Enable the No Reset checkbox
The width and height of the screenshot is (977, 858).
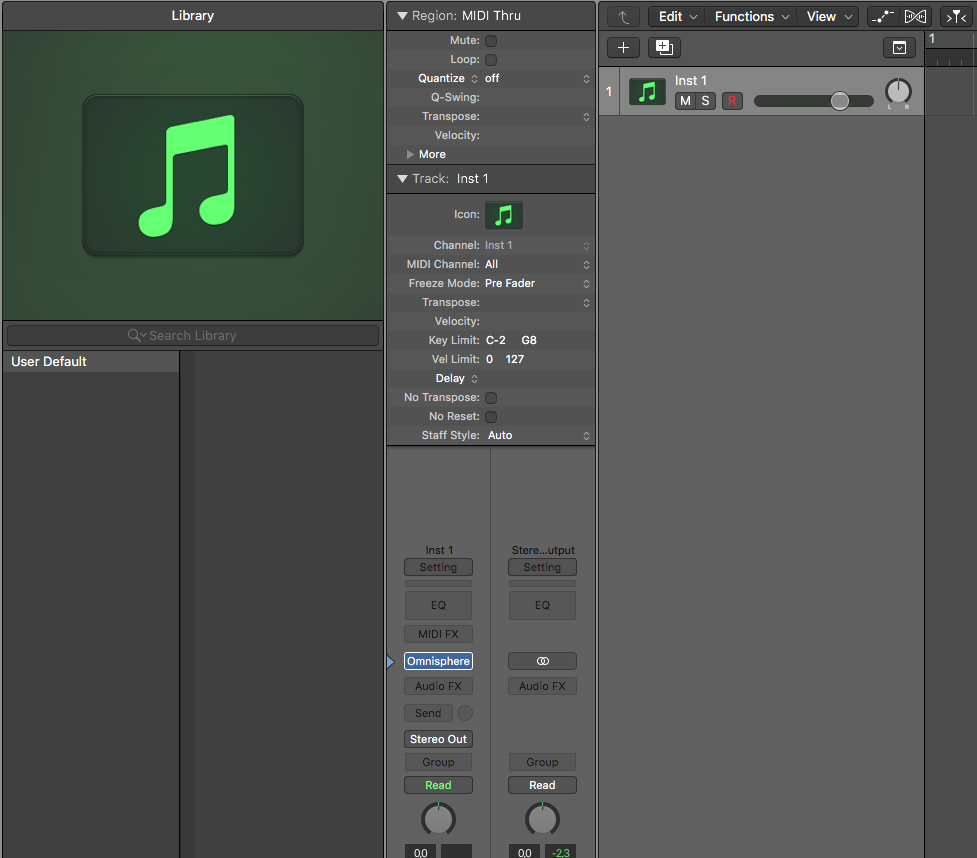pos(491,417)
